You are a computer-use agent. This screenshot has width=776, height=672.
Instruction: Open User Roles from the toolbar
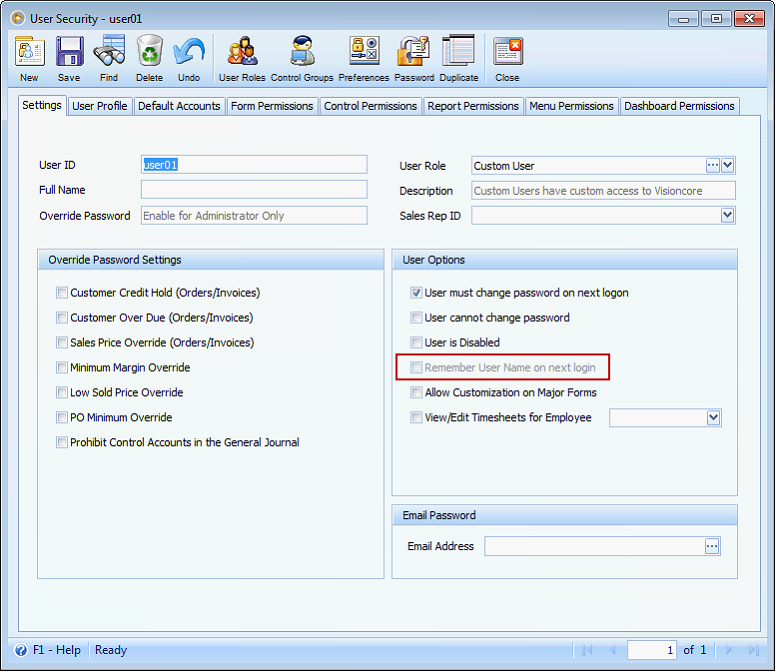point(242,59)
